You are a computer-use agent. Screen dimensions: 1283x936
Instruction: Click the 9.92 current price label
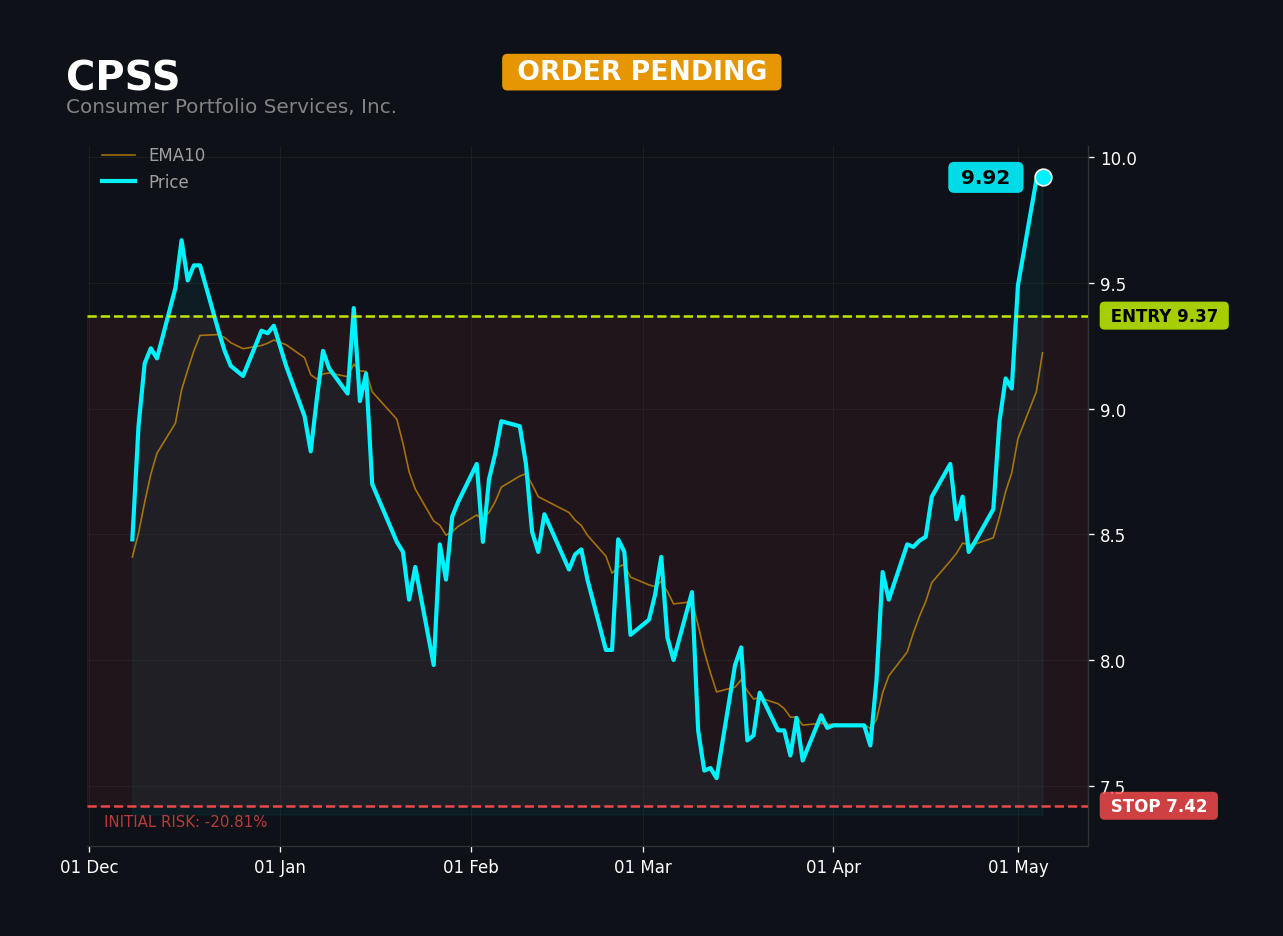coord(985,178)
